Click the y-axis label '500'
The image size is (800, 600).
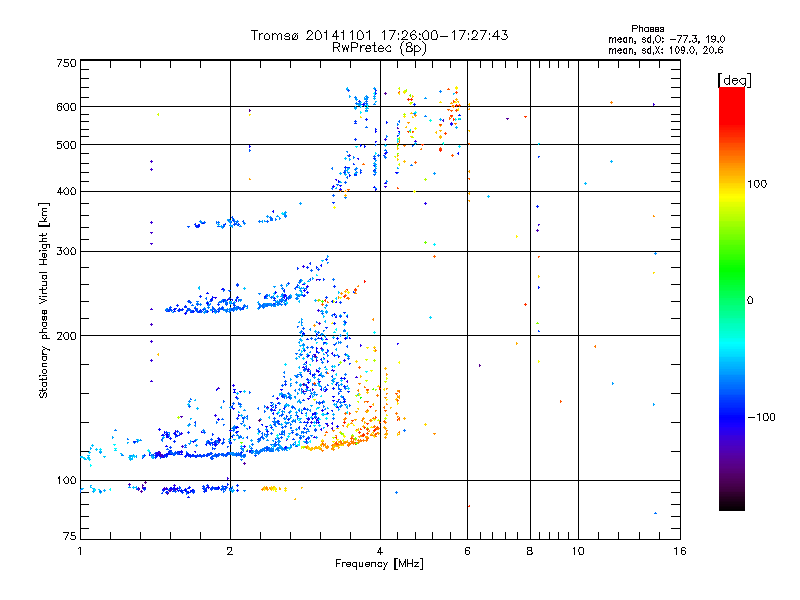click(66, 145)
